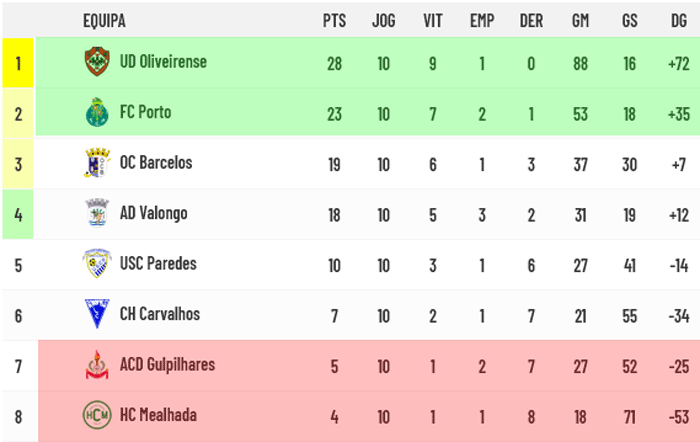Click the FC Porto club crest
This screenshot has height=442, width=700.
click(x=97, y=112)
